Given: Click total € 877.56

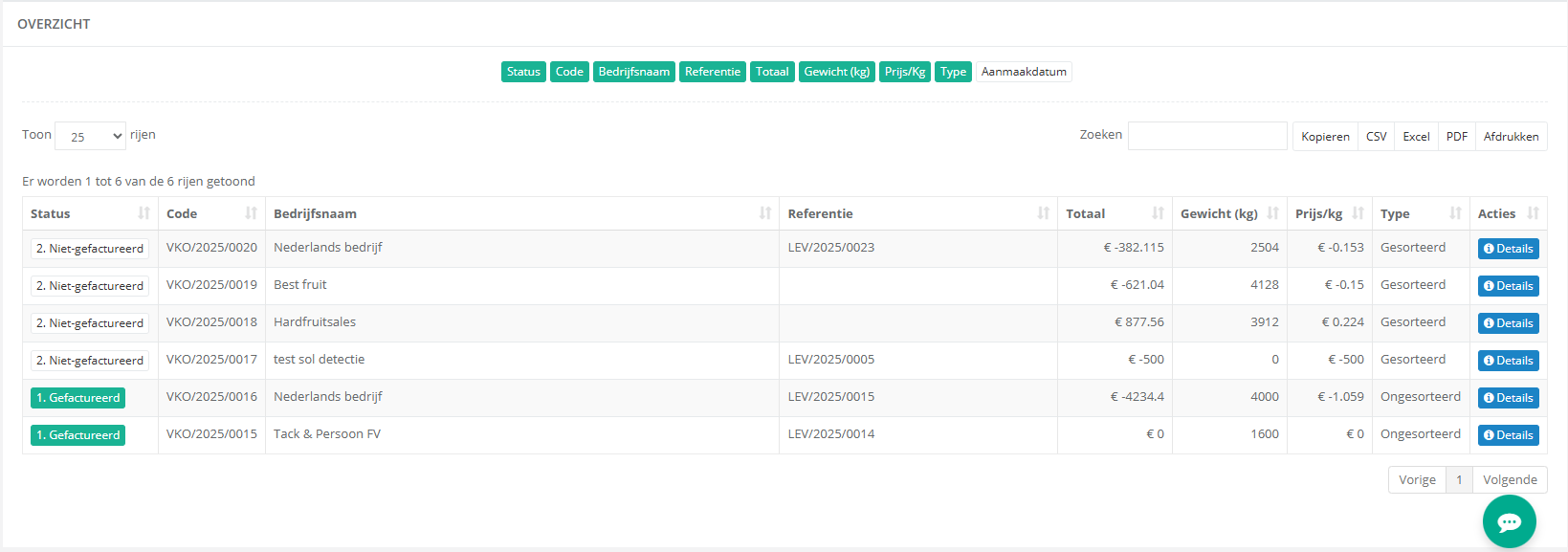Looking at the screenshot, I should click(1139, 322).
